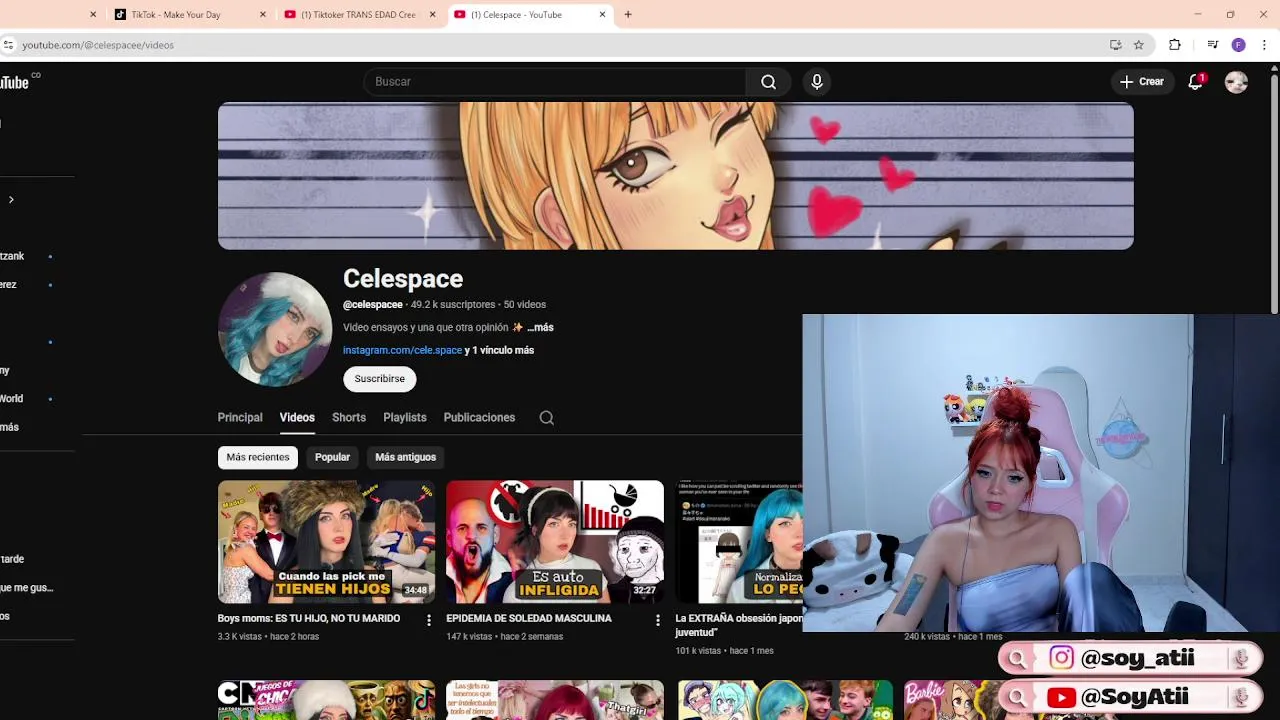Open browser extensions puzzle icon
This screenshot has width=1280, height=720.
[1175, 45]
